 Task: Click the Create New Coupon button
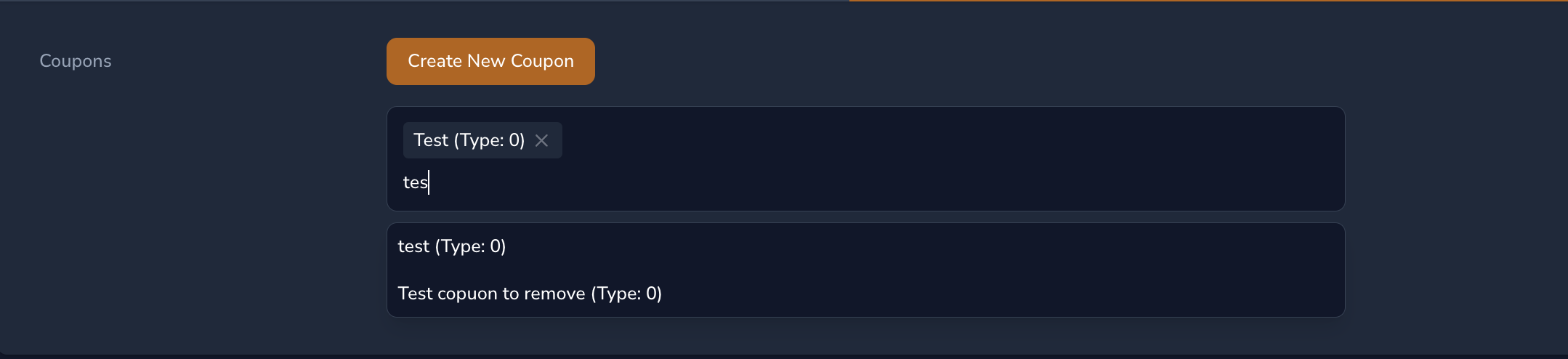coord(490,61)
